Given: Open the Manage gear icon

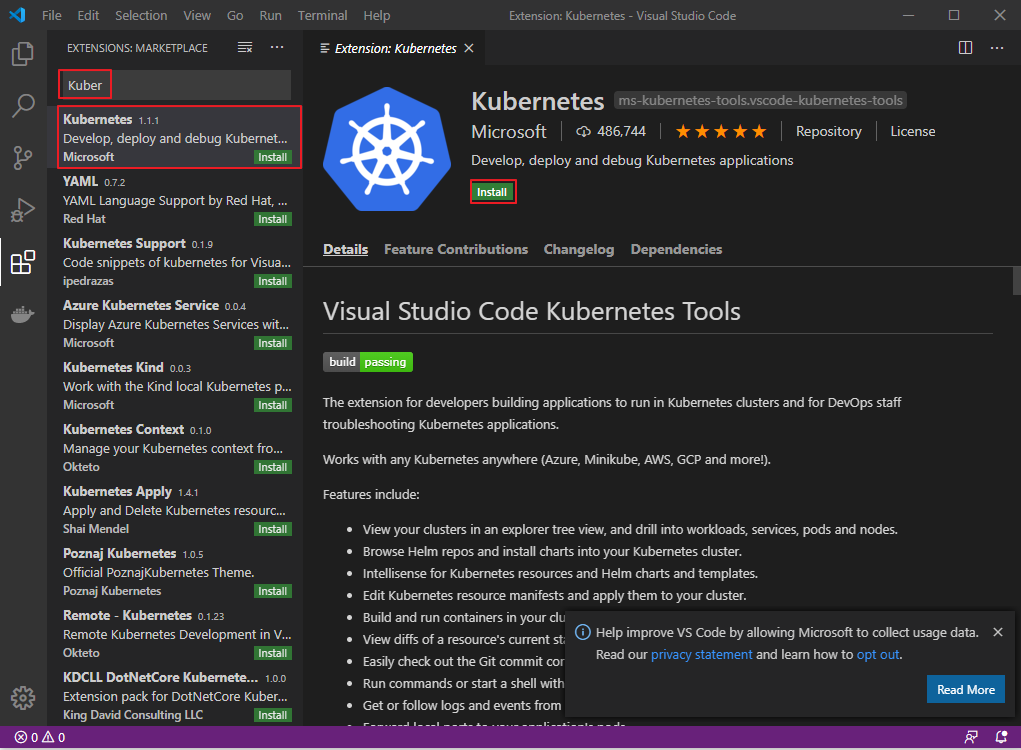Looking at the screenshot, I should coord(23,697).
